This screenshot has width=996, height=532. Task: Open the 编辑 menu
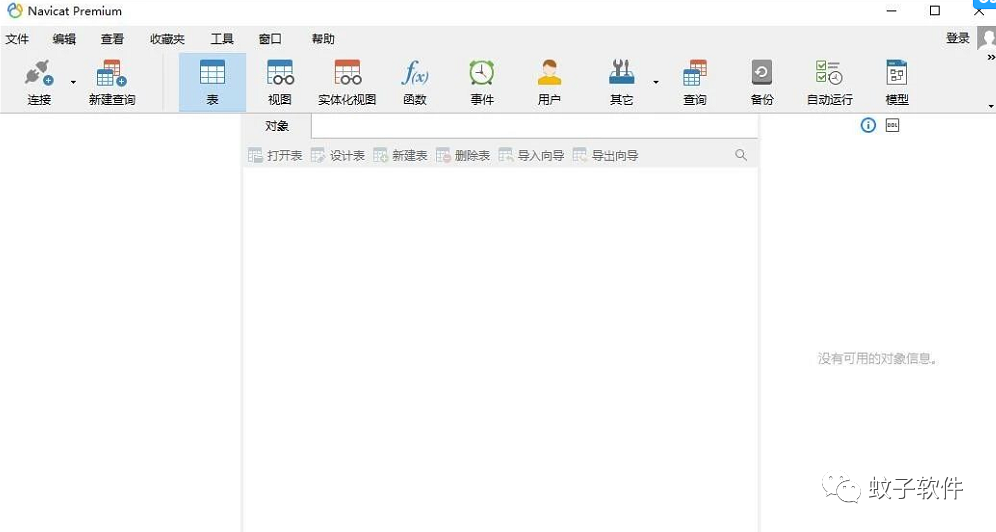64,39
